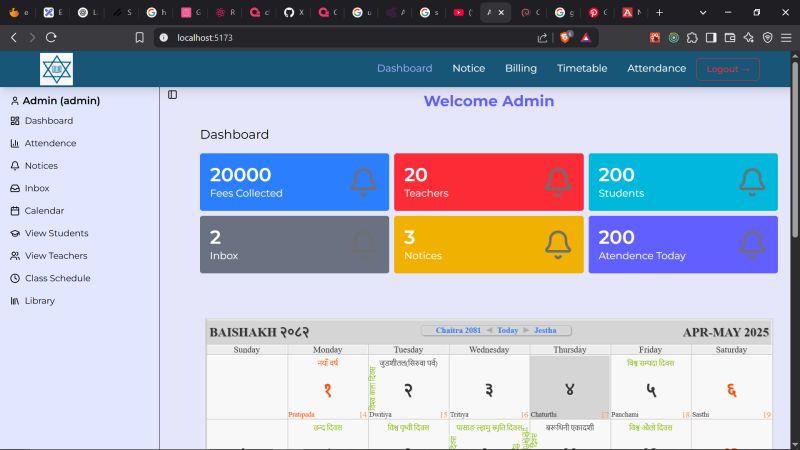The height and width of the screenshot is (450, 800).
Task: Click the page vertical scrollbar
Action: [795, 151]
